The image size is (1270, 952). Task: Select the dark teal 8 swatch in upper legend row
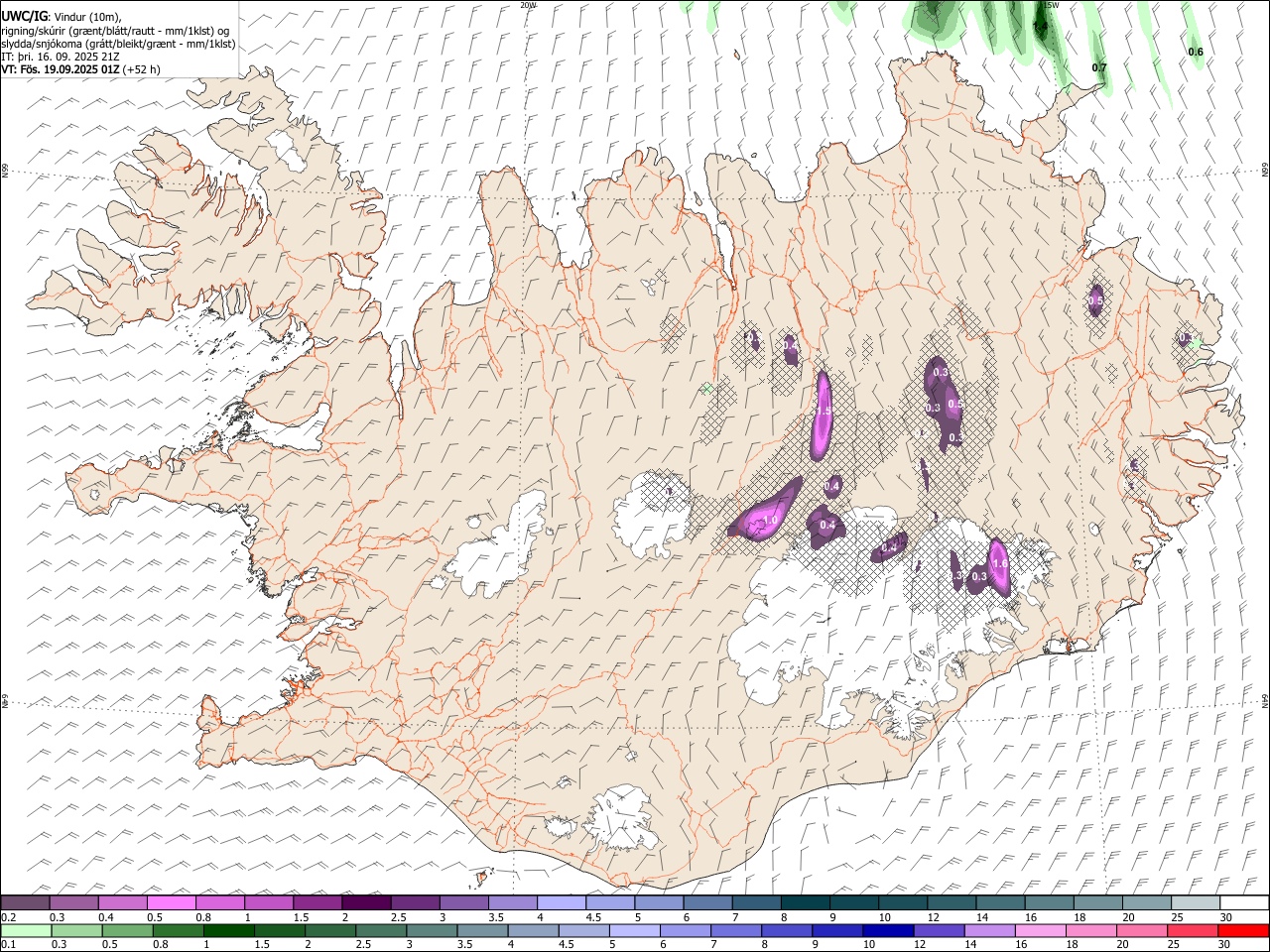click(x=805, y=903)
